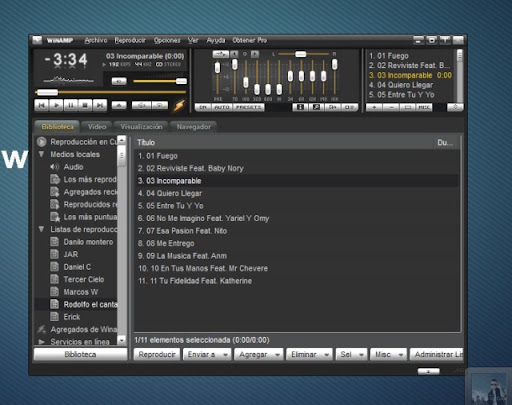Open the Ayuda menu

pyautogui.click(x=216, y=40)
